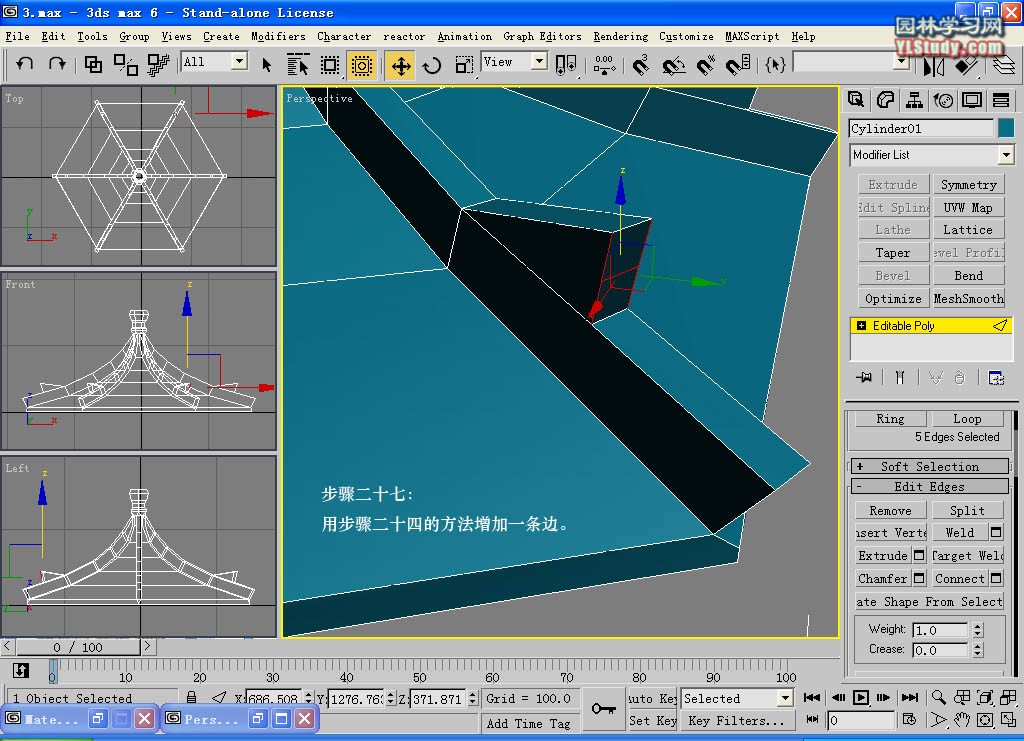The width and height of the screenshot is (1024, 741).
Task: Click the 0 / 100 time slider
Action: coord(78,647)
